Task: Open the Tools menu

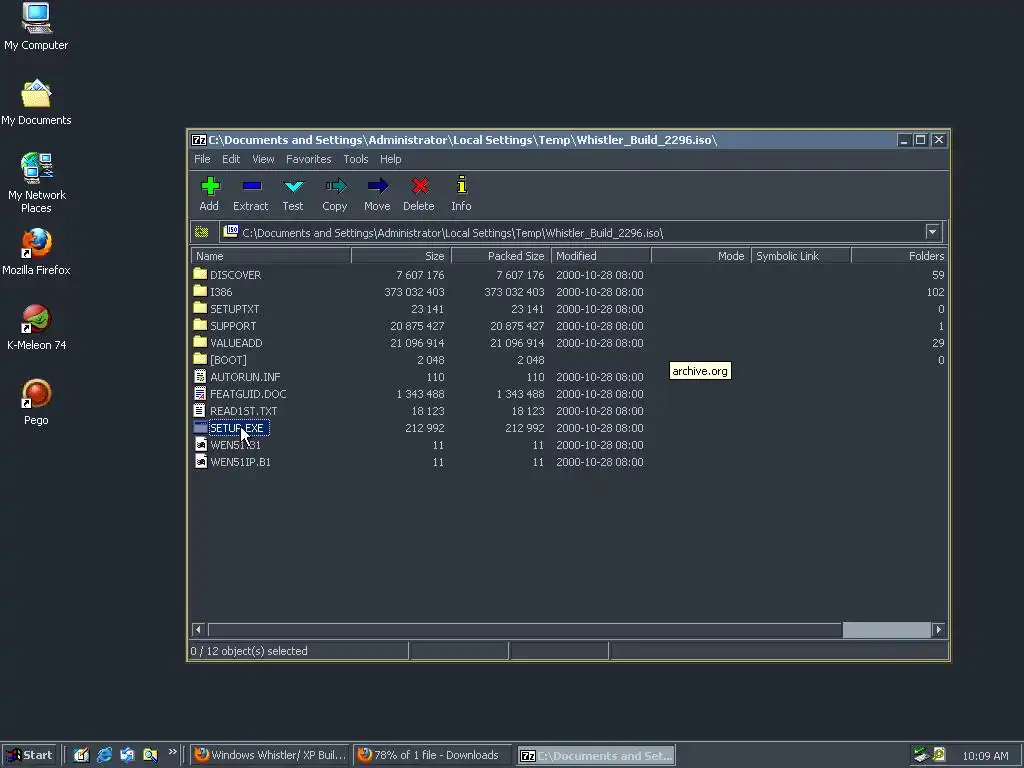Action: coord(356,159)
